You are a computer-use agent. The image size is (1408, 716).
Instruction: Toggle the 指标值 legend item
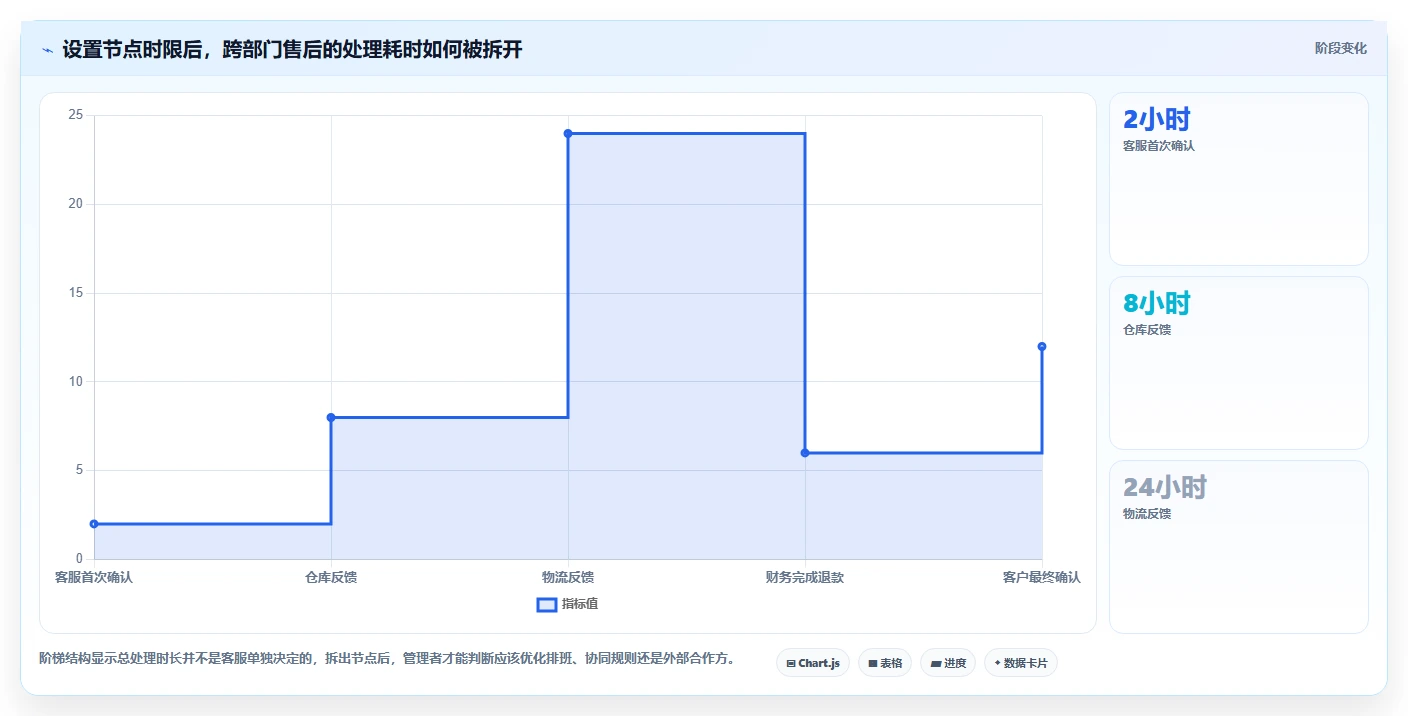[x=568, y=604]
